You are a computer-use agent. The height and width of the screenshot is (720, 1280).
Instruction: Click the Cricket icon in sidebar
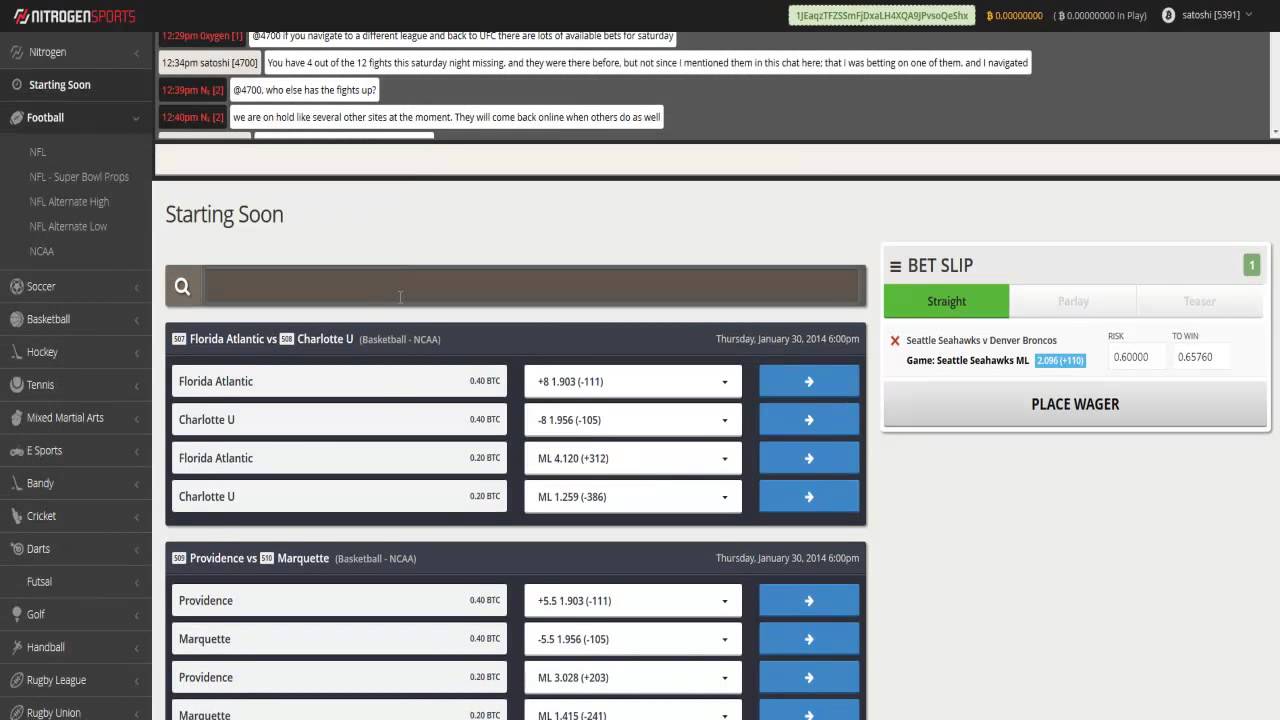tap(16, 516)
